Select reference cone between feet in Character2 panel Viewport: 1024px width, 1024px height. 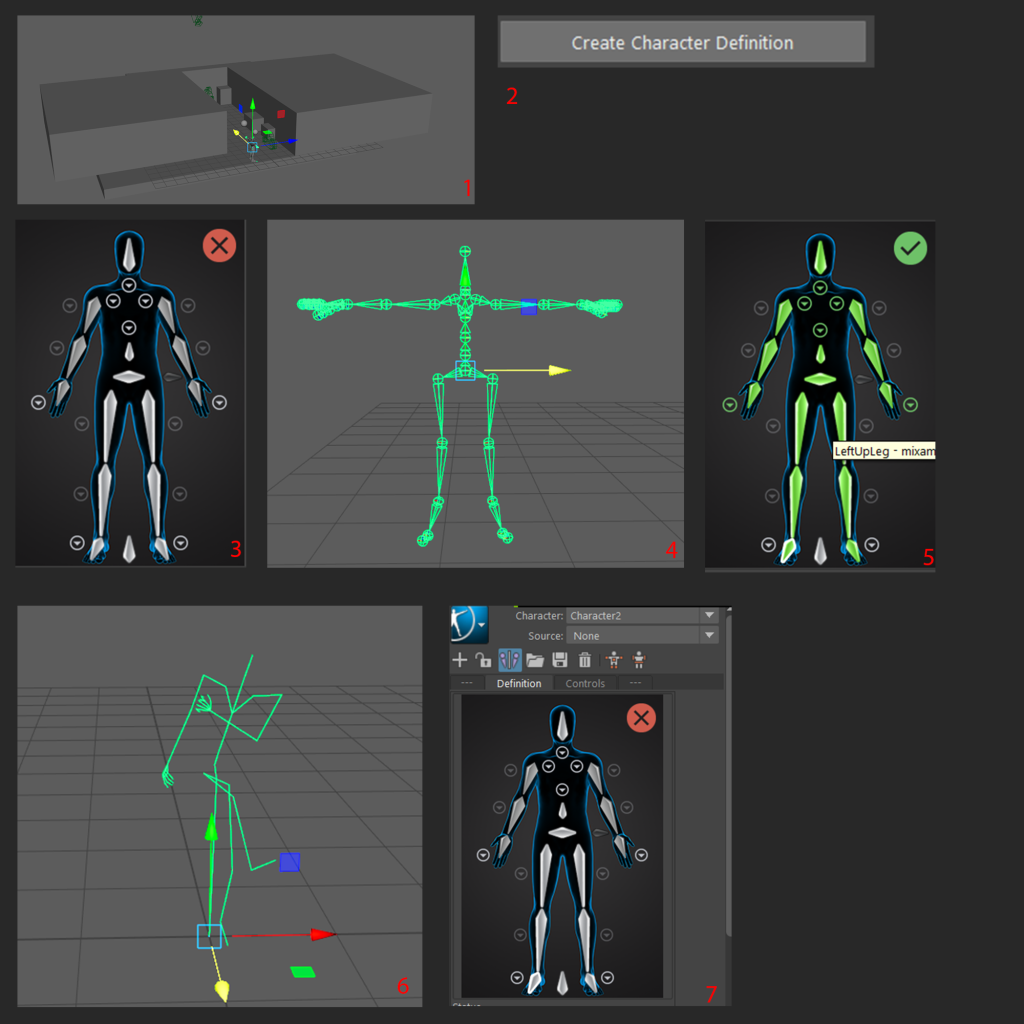(562, 983)
